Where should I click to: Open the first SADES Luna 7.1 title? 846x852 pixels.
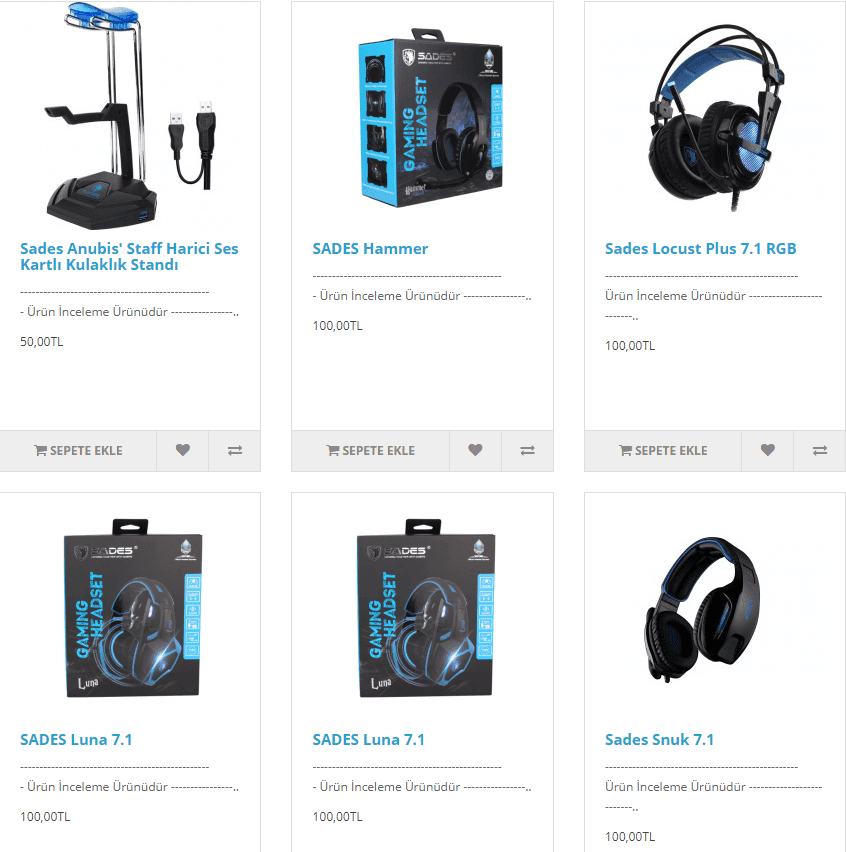(76, 740)
